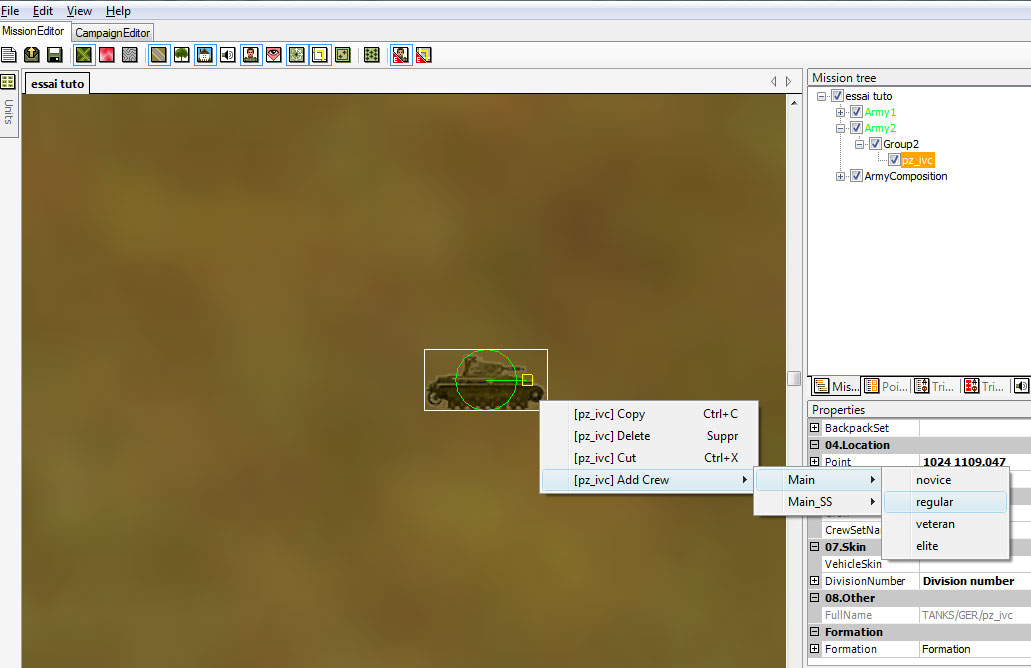
Task: Open the Units side panel grid icon
Action: coord(8,81)
